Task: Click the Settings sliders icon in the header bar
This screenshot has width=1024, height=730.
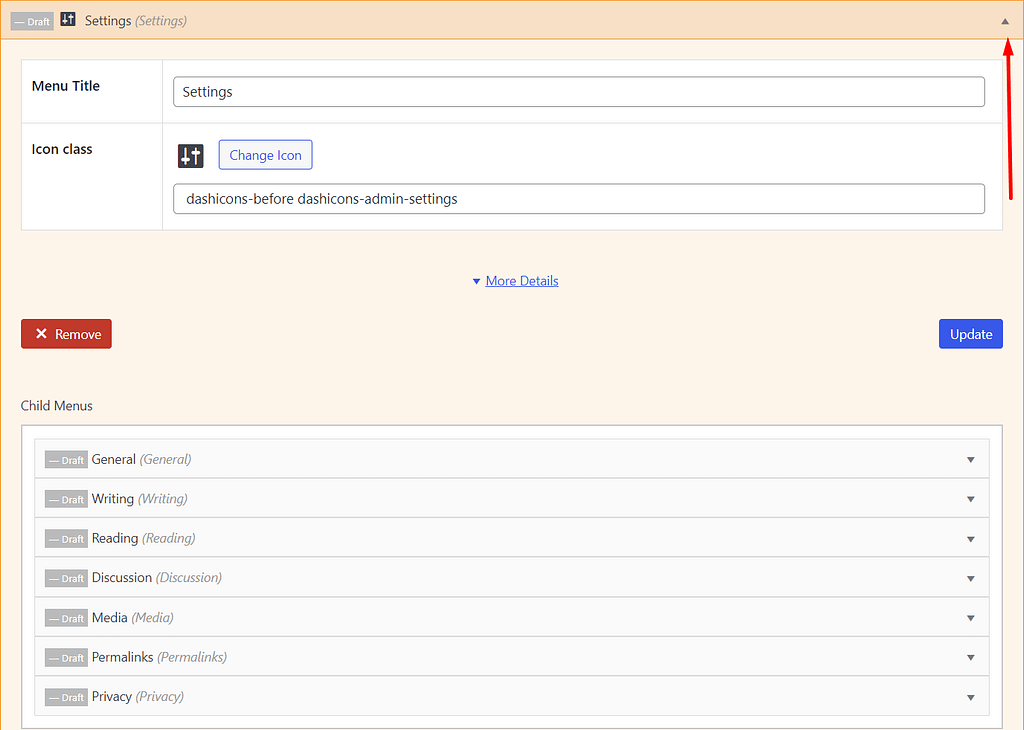Action: pos(67,19)
